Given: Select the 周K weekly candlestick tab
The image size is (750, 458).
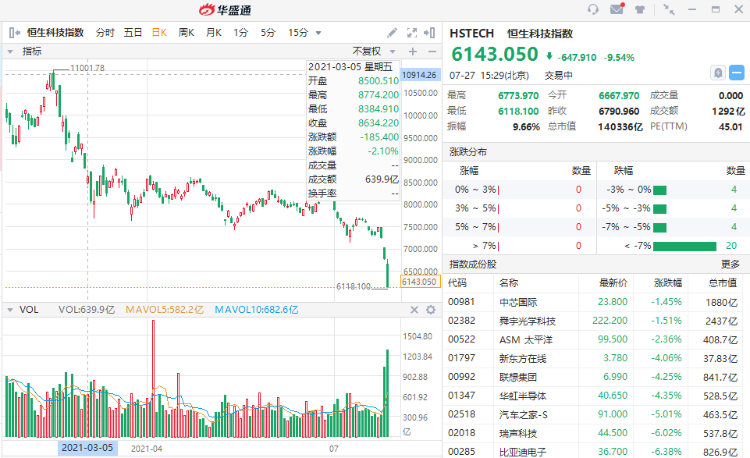Looking at the screenshot, I should click(186, 33).
